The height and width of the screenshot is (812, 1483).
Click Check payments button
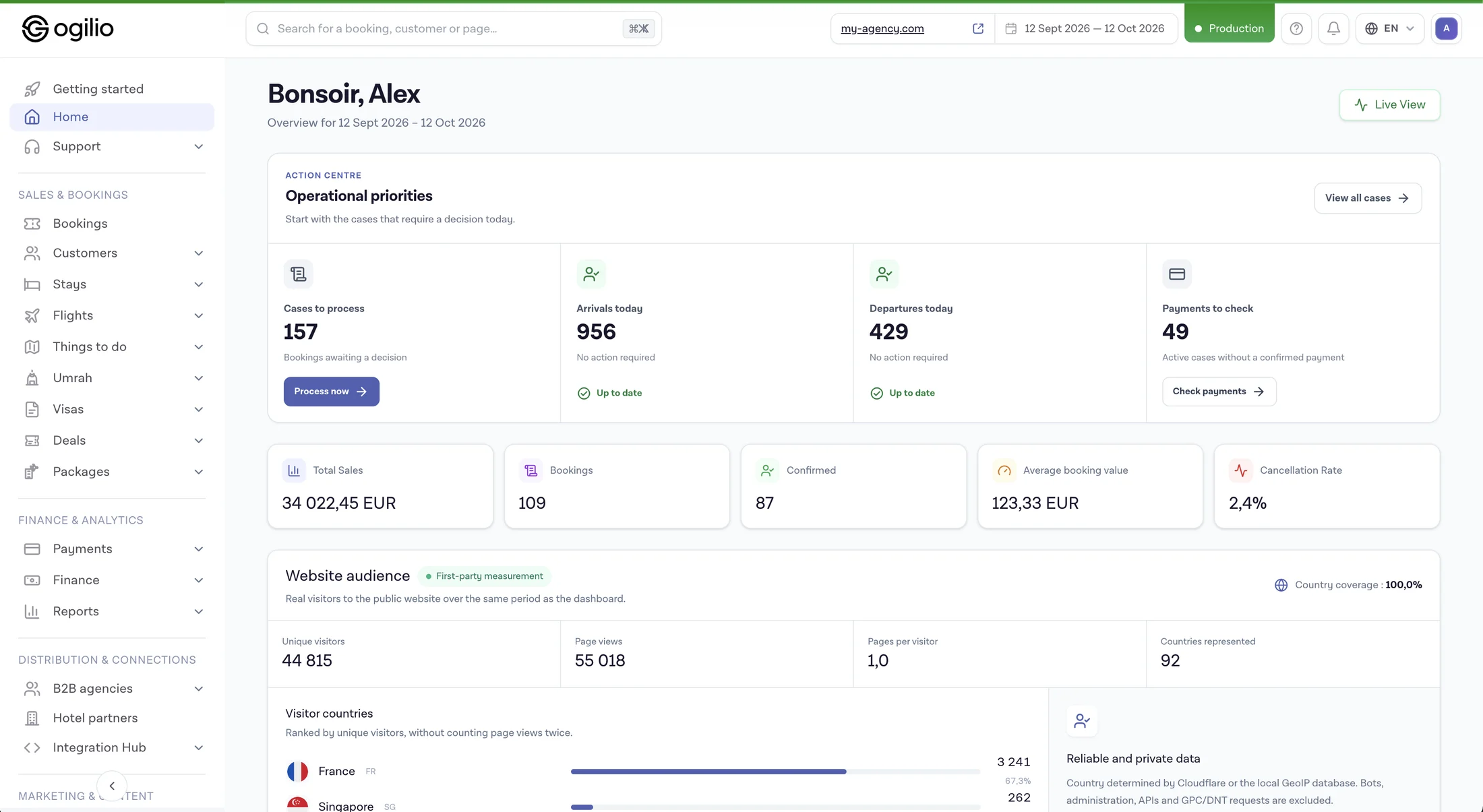1219,392
